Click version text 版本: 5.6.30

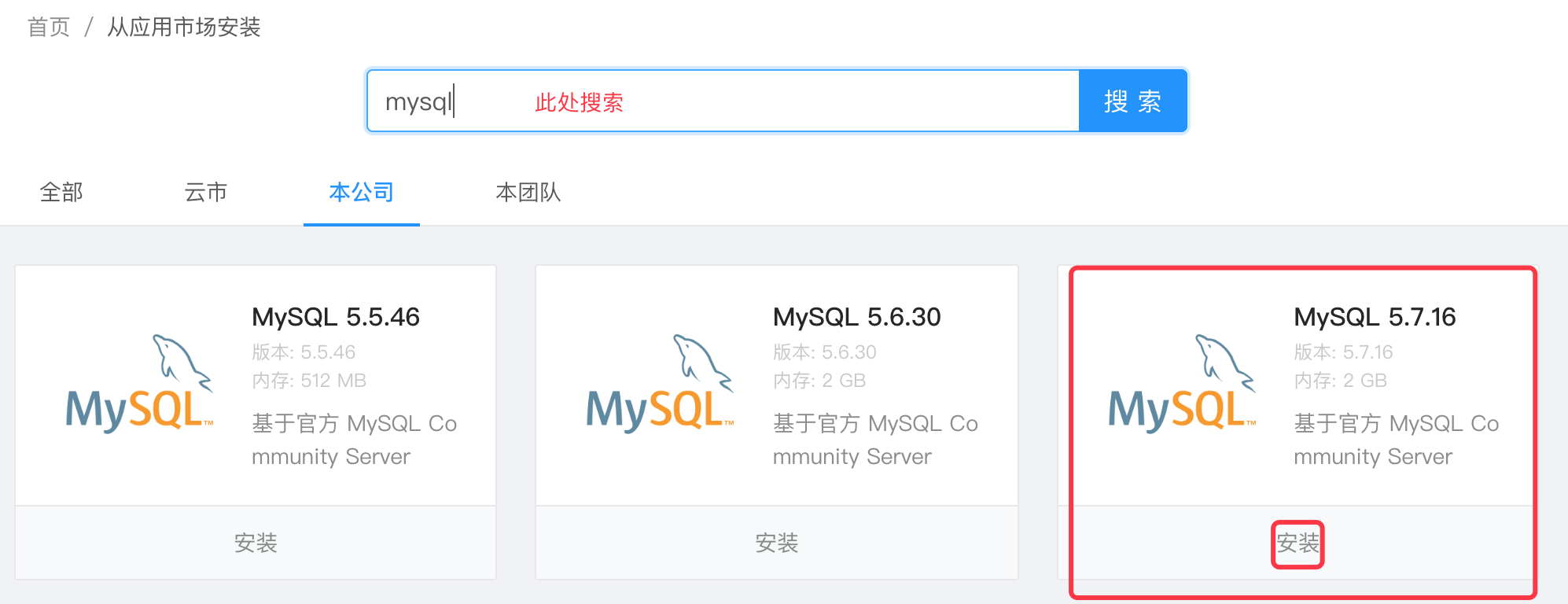click(x=825, y=352)
